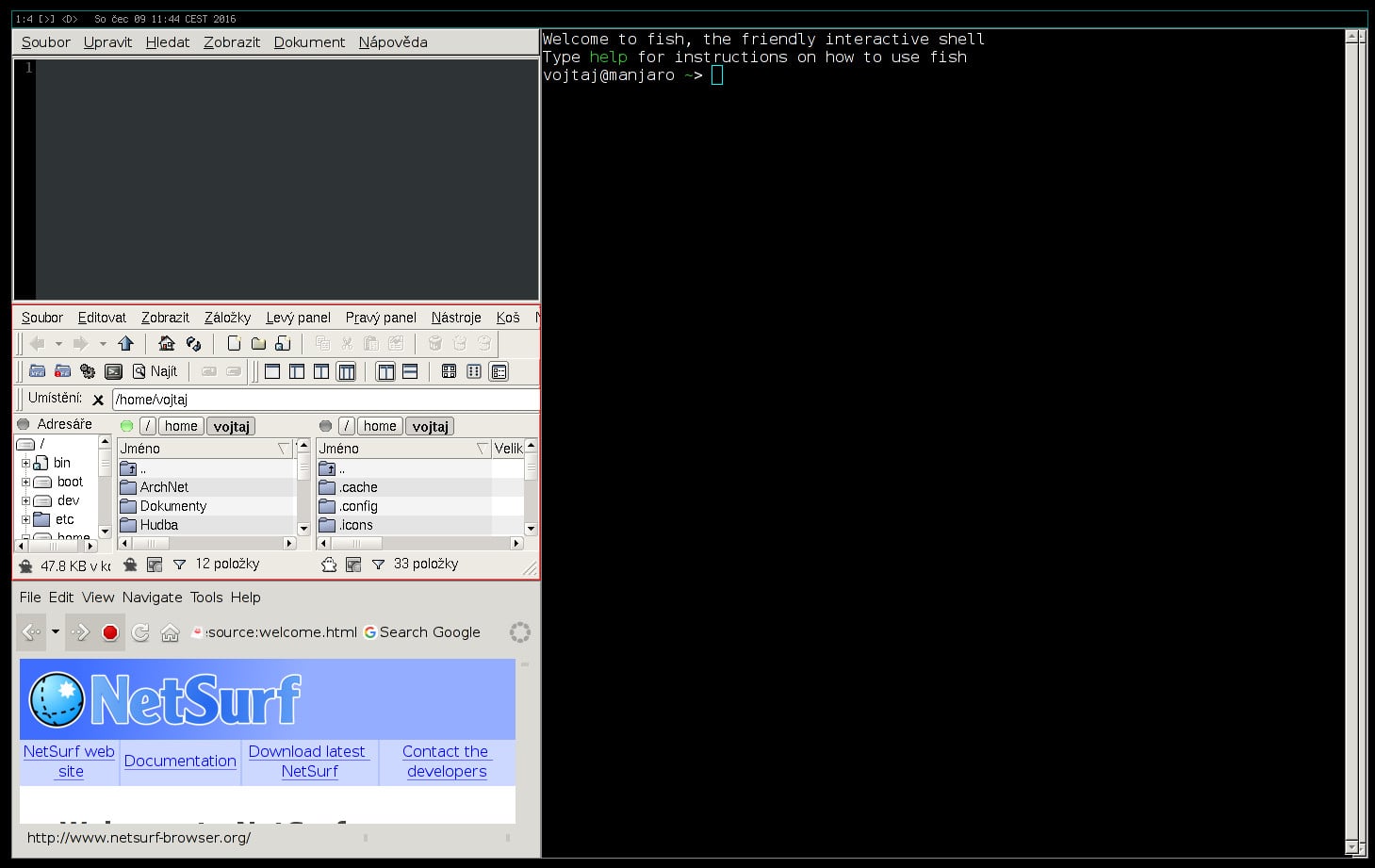This screenshot has height=868, width=1375.
Task: Toggle thumbnails in the 33 položky panel
Action: [353, 565]
